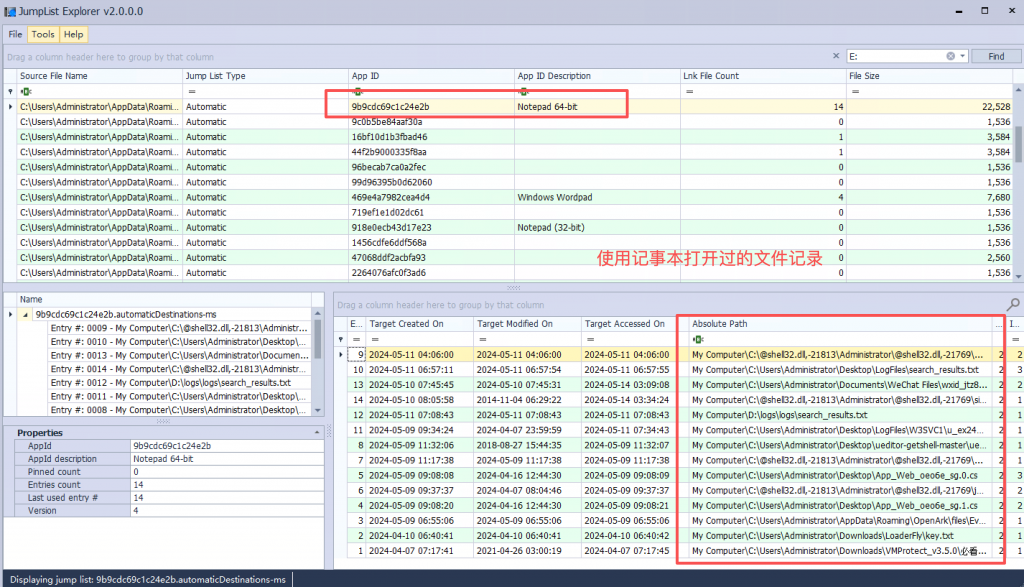Click filter operator icon under Source File Name
The image size is (1024, 587).
click(x=26, y=92)
